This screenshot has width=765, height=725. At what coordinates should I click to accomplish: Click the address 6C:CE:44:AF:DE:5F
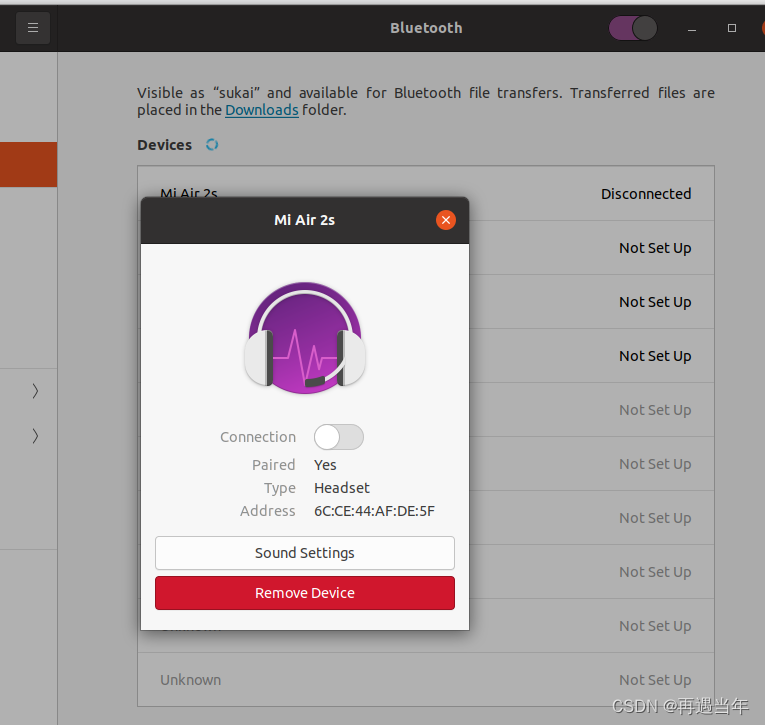click(374, 511)
